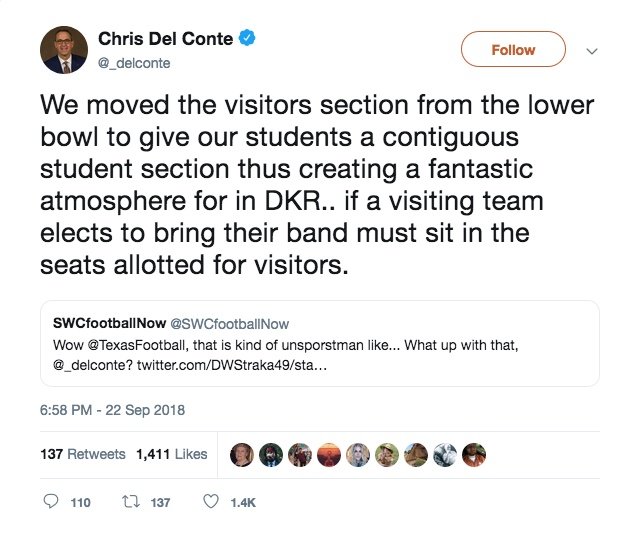
Task: Click the blue verified badge
Action: point(247,39)
